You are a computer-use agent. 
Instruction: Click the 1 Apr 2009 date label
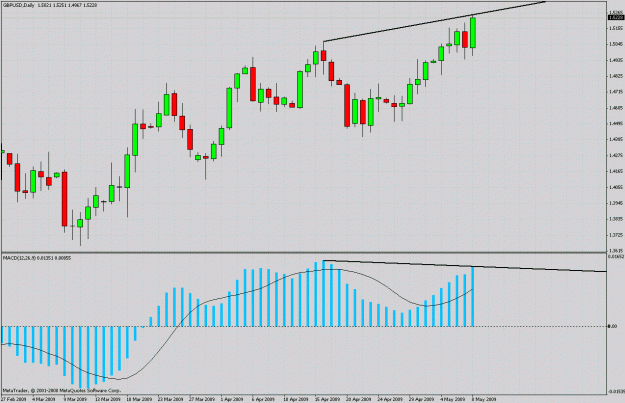click(x=232, y=399)
